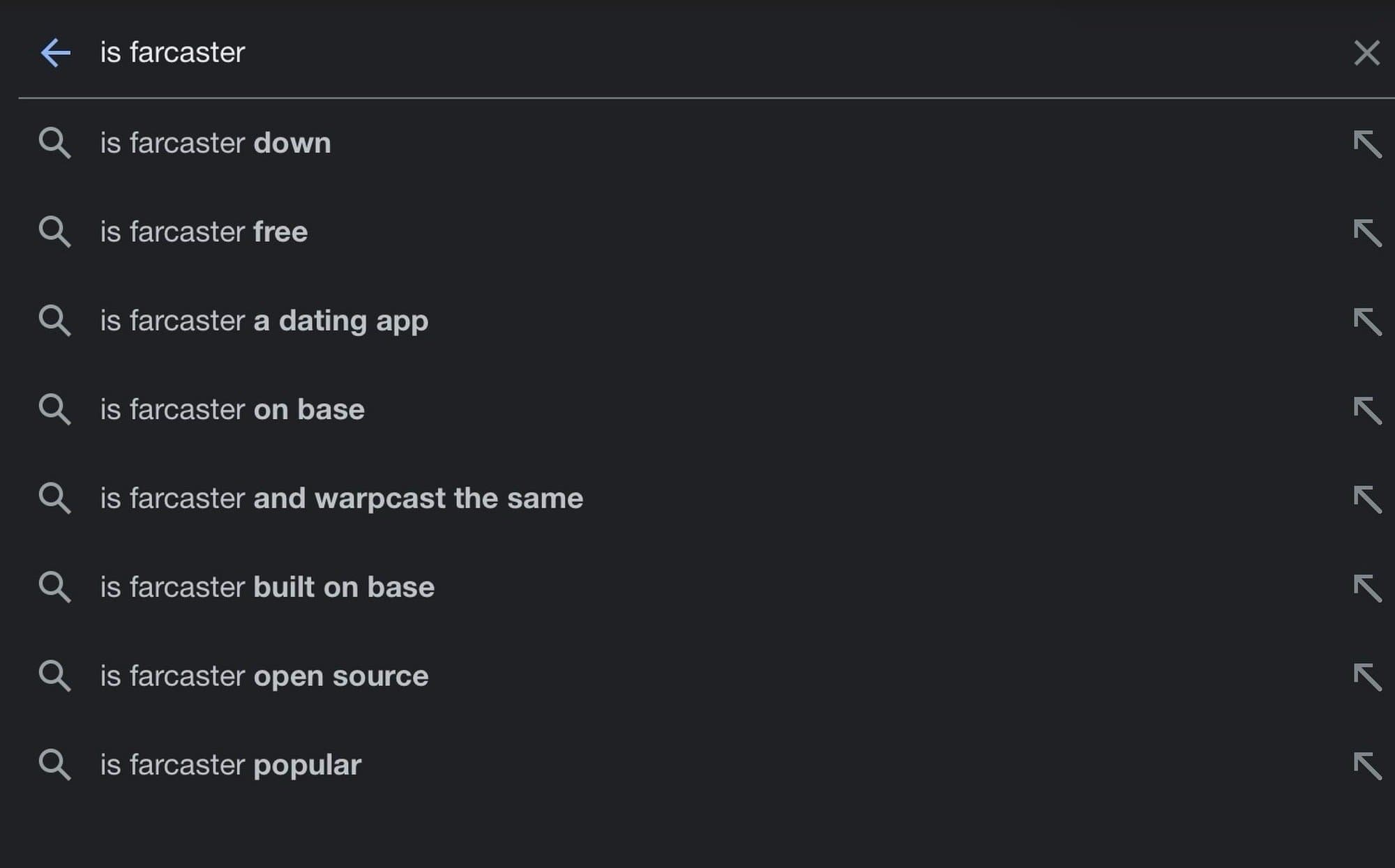1395x868 pixels.
Task: Tap the fill arrow for the dating app suggestion
Action: click(1368, 321)
